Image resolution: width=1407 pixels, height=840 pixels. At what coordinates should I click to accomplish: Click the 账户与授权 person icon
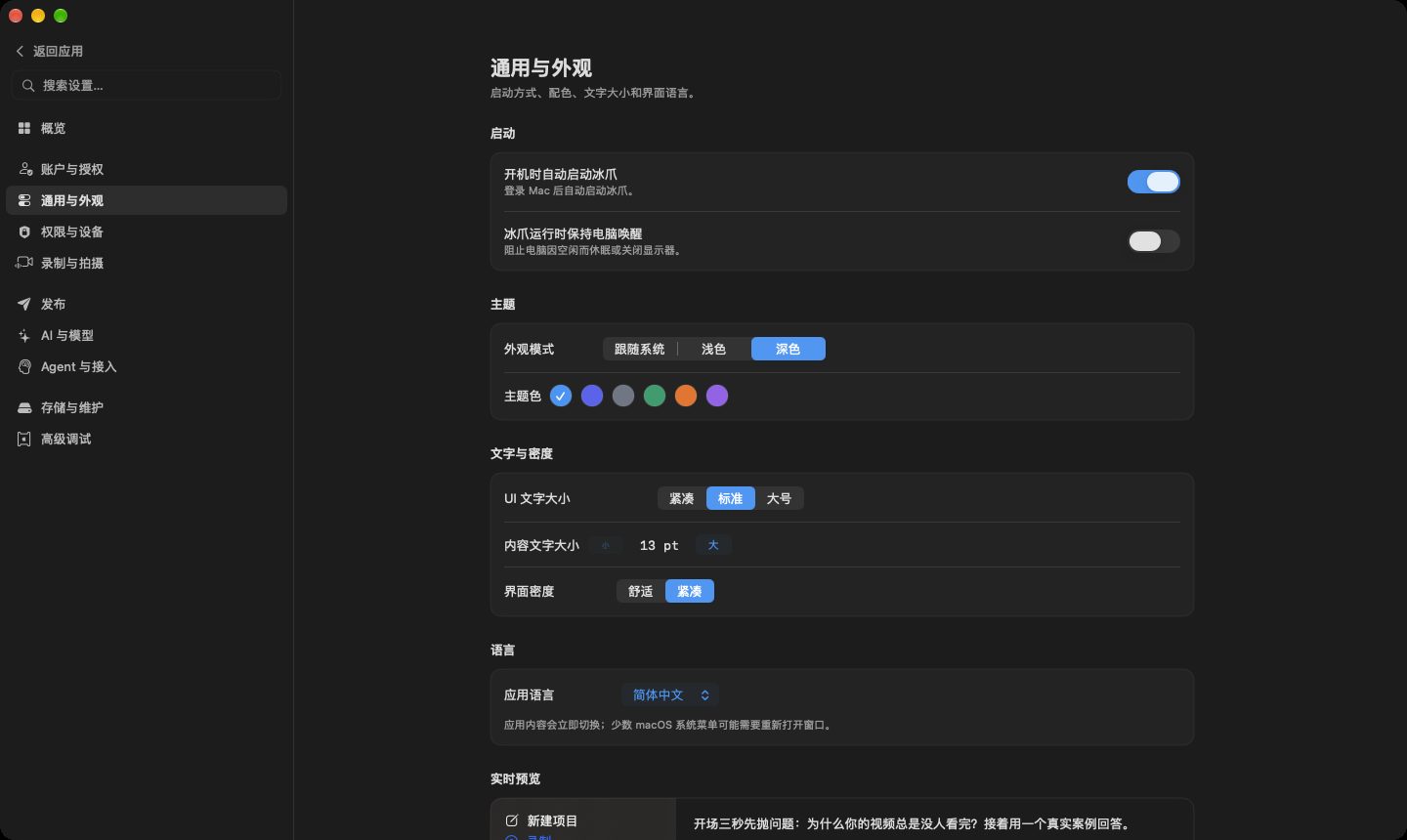25,169
